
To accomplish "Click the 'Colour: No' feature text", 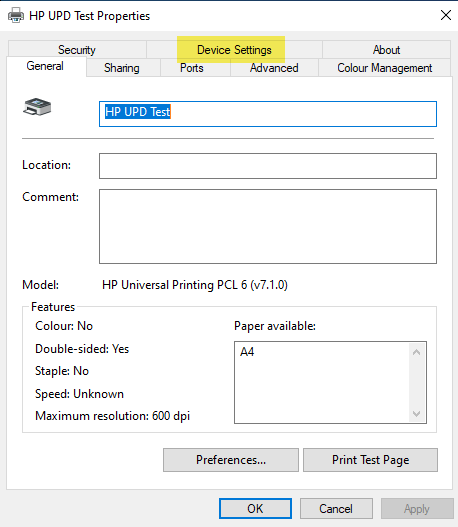I will [64, 326].
